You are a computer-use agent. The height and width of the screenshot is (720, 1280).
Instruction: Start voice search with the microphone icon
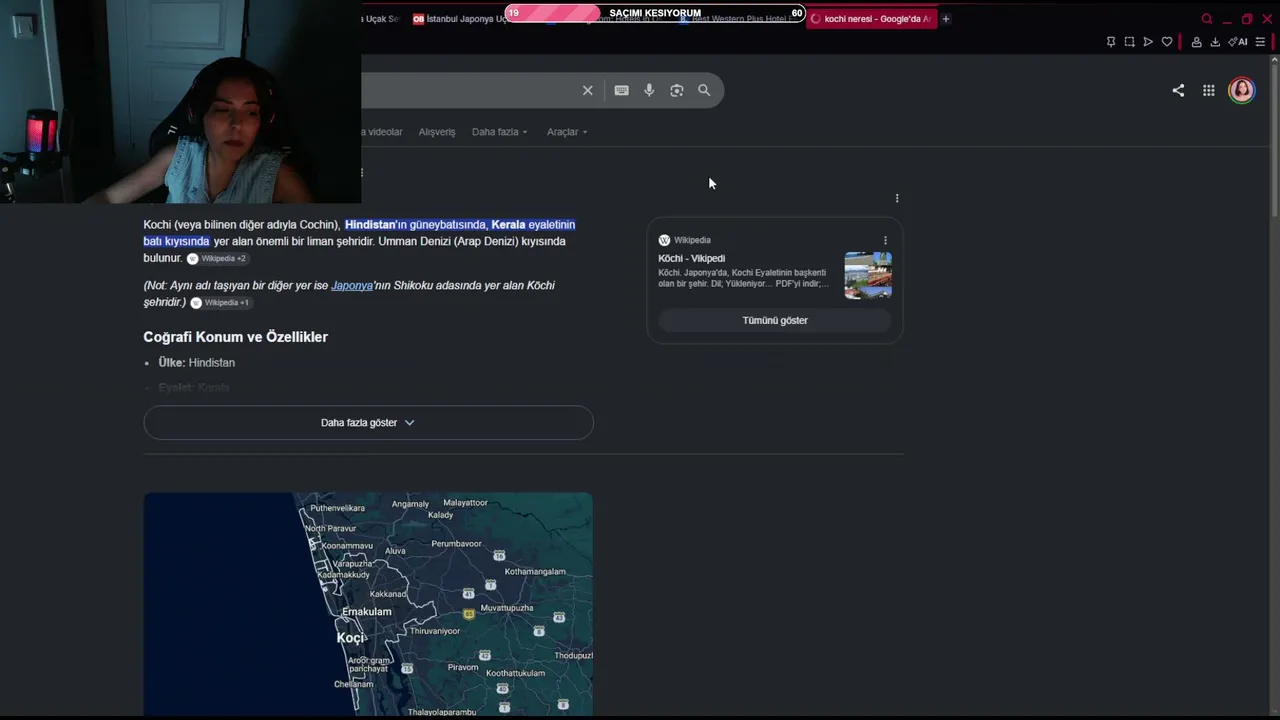pos(649,90)
